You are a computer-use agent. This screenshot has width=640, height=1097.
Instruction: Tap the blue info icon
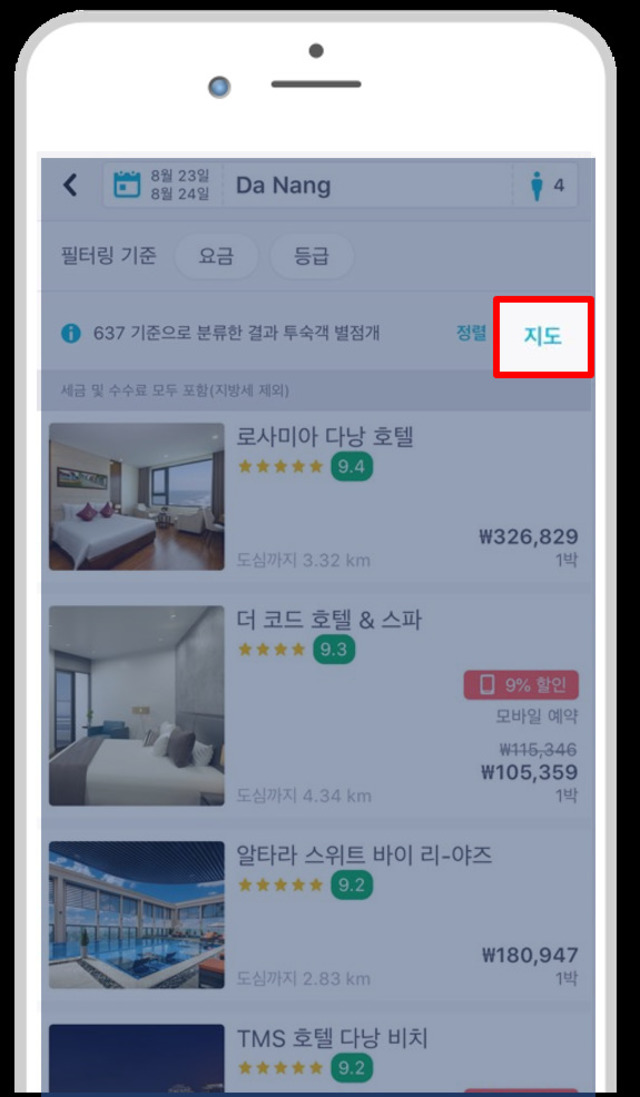pos(71,333)
